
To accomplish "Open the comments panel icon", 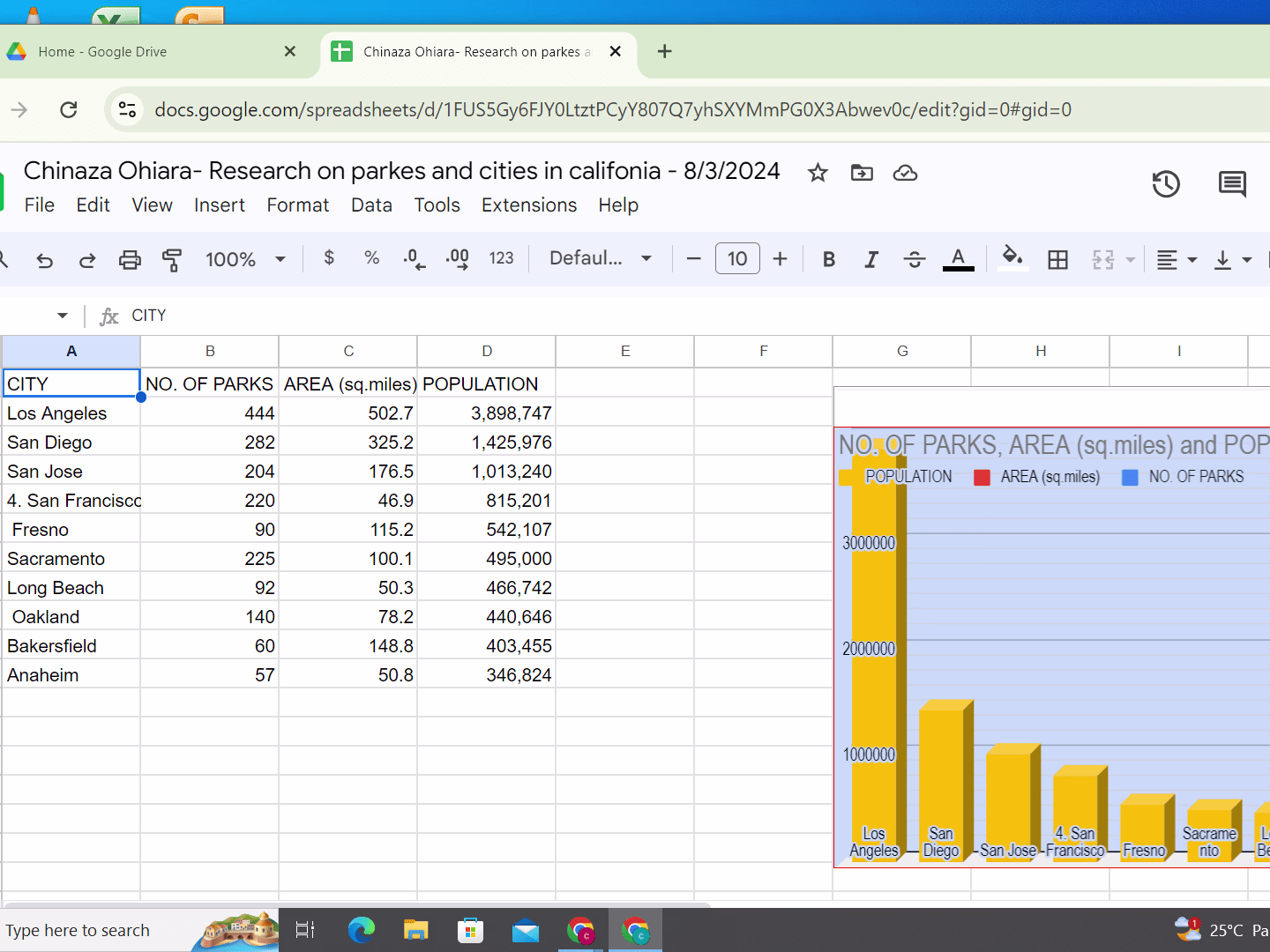I will point(1231,184).
